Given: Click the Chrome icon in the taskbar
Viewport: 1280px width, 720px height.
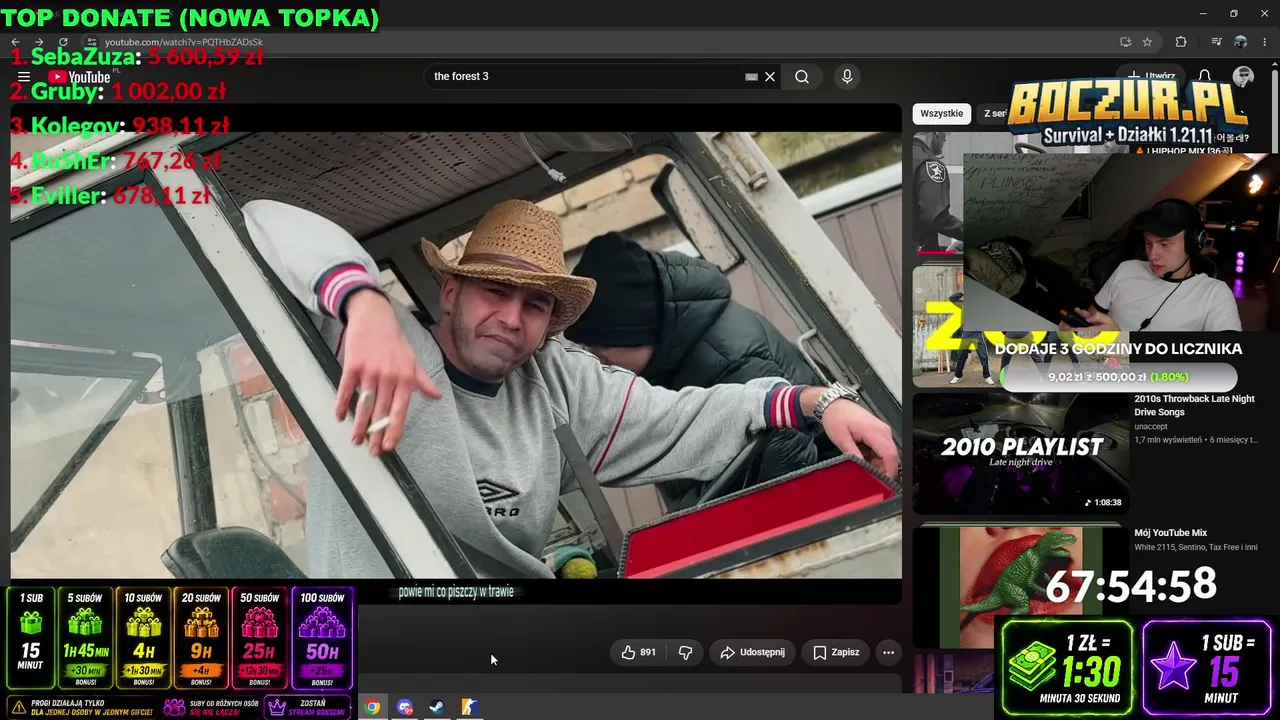Looking at the screenshot, I should tap(372, 707).
